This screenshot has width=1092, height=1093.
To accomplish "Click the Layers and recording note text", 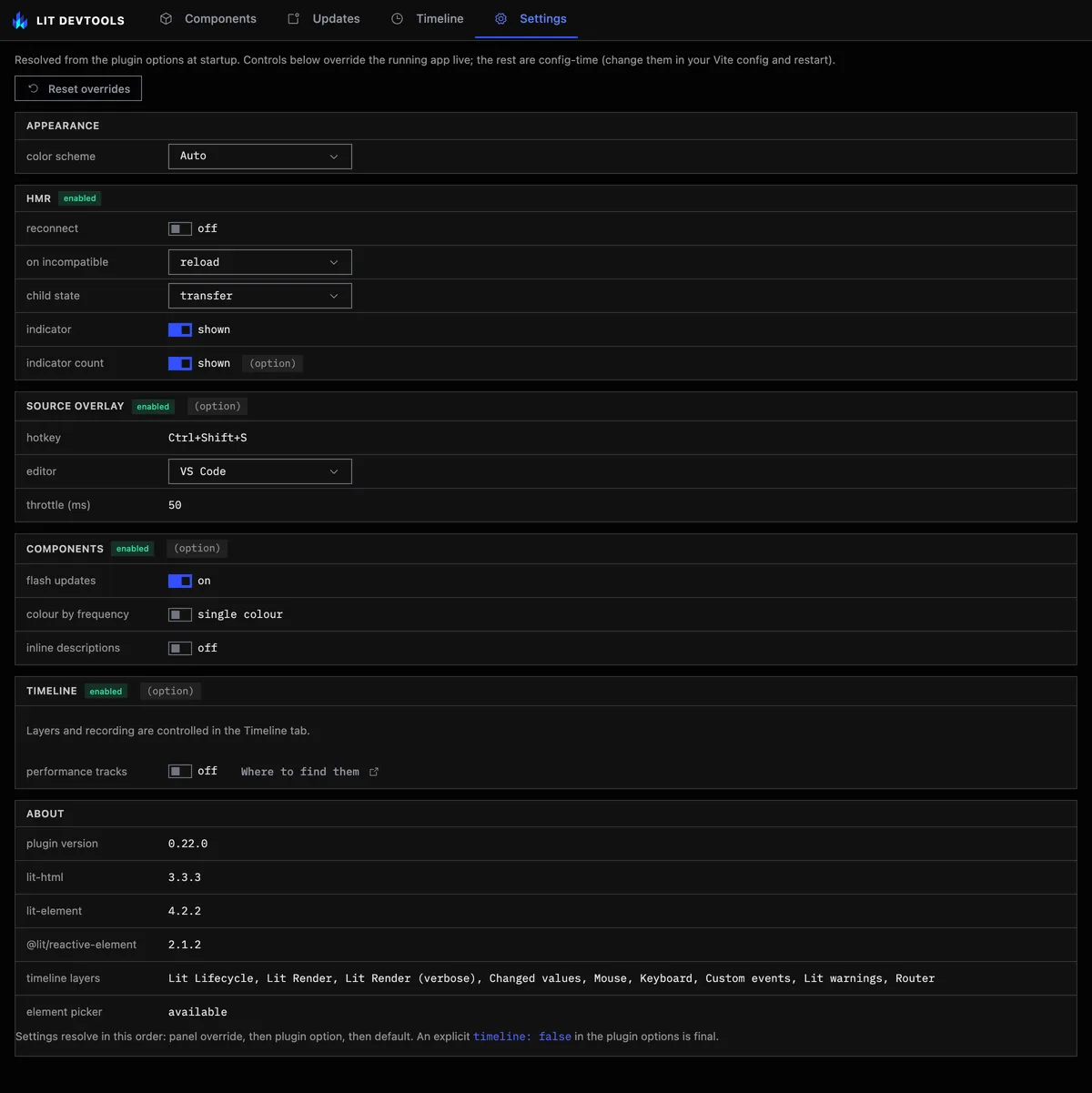I will tap(168, 731).
